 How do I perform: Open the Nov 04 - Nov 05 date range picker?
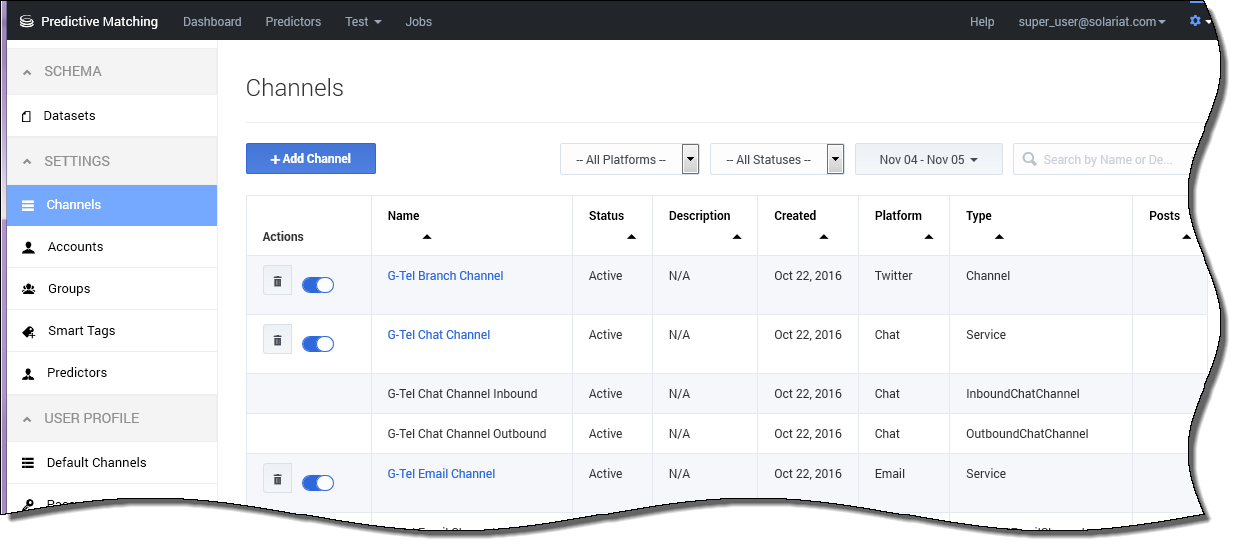pyautogui.click(x=928, y=159)
